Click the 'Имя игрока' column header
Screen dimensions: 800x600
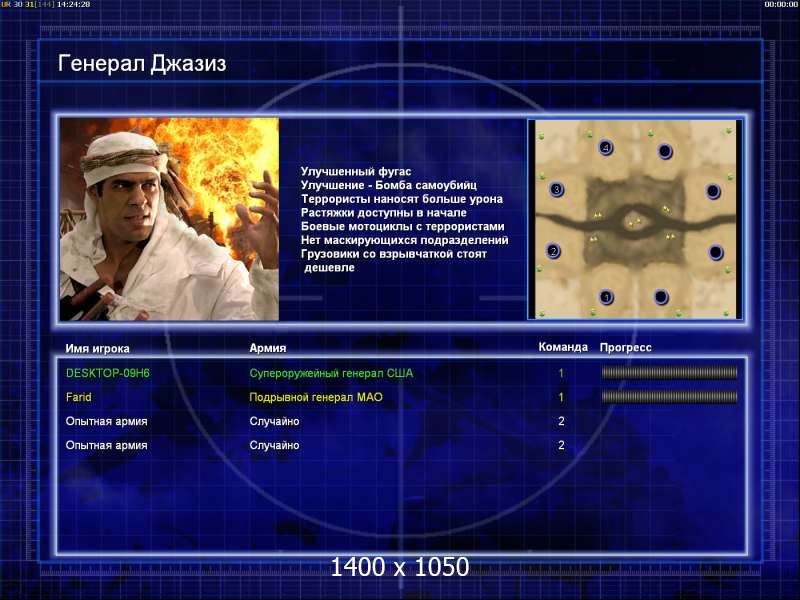[97, 348]
